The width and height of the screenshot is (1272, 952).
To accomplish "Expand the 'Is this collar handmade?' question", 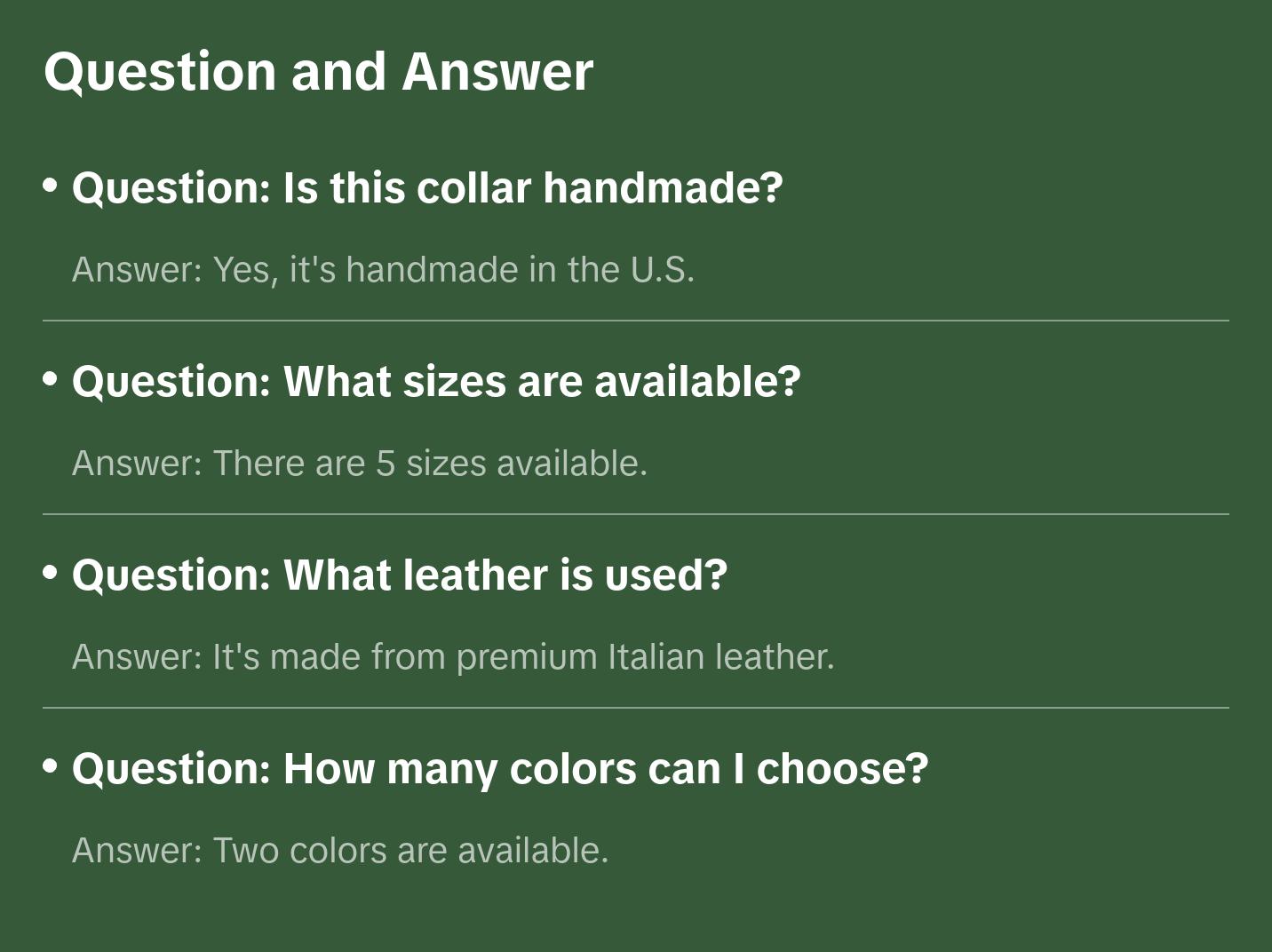I will tap(426, 187).
